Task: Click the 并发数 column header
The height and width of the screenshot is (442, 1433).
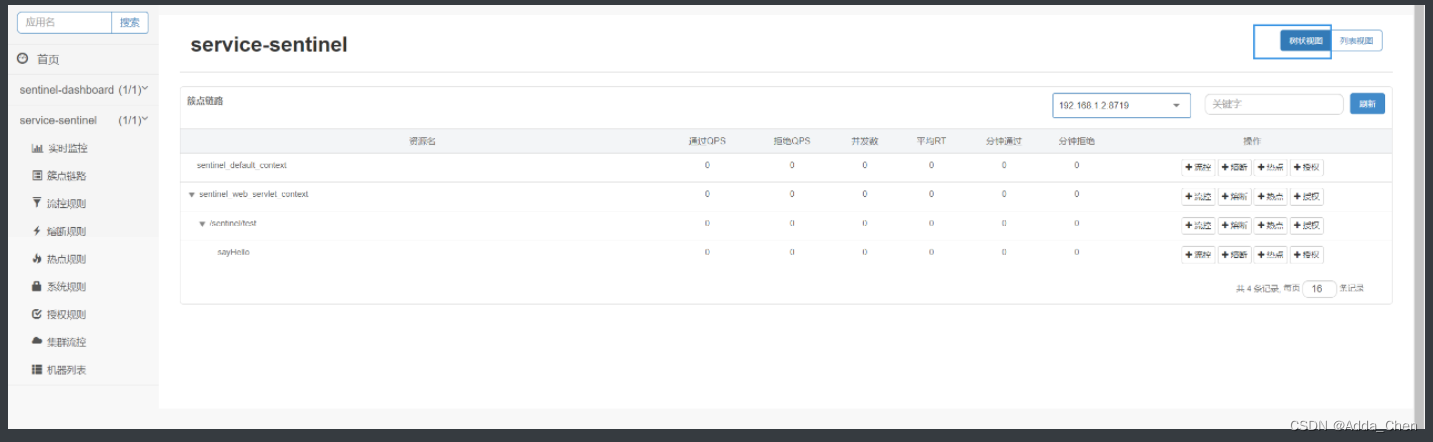Action: point(865,142)
